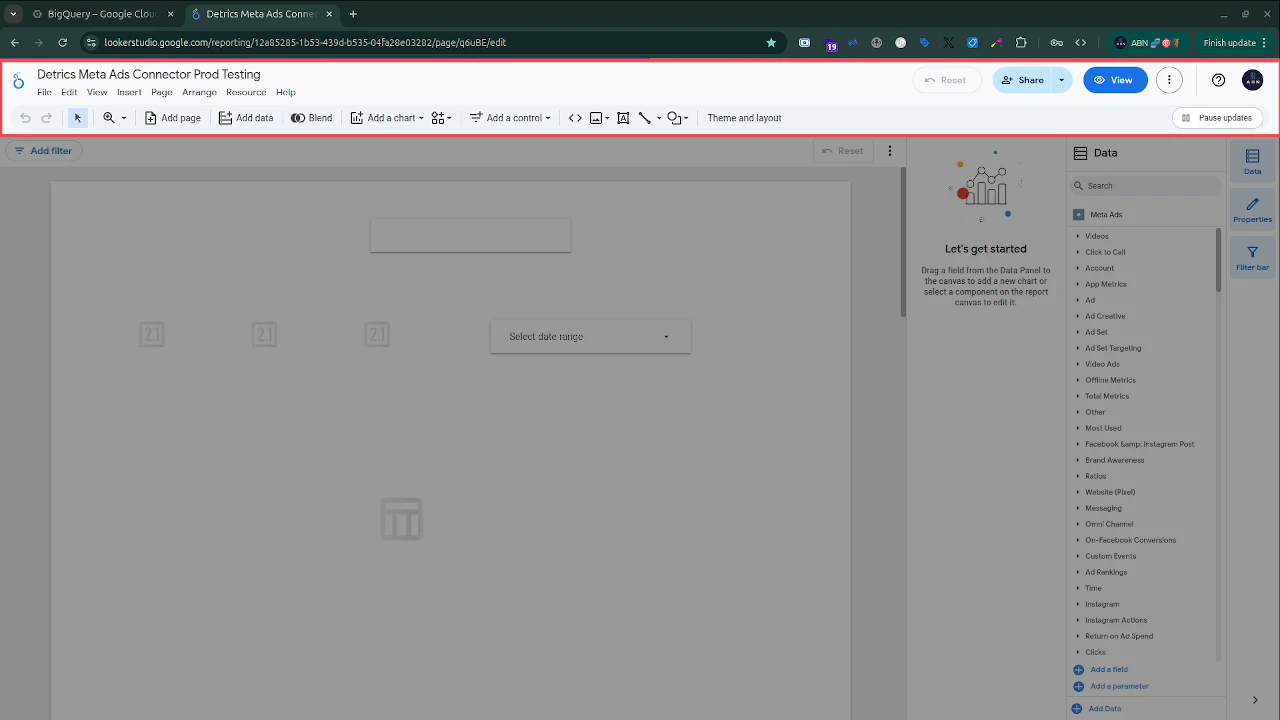Viewport: 1280px width, 720px height.
Task: Open the Filter bar panel
Action: click(x=1252, y=257)
